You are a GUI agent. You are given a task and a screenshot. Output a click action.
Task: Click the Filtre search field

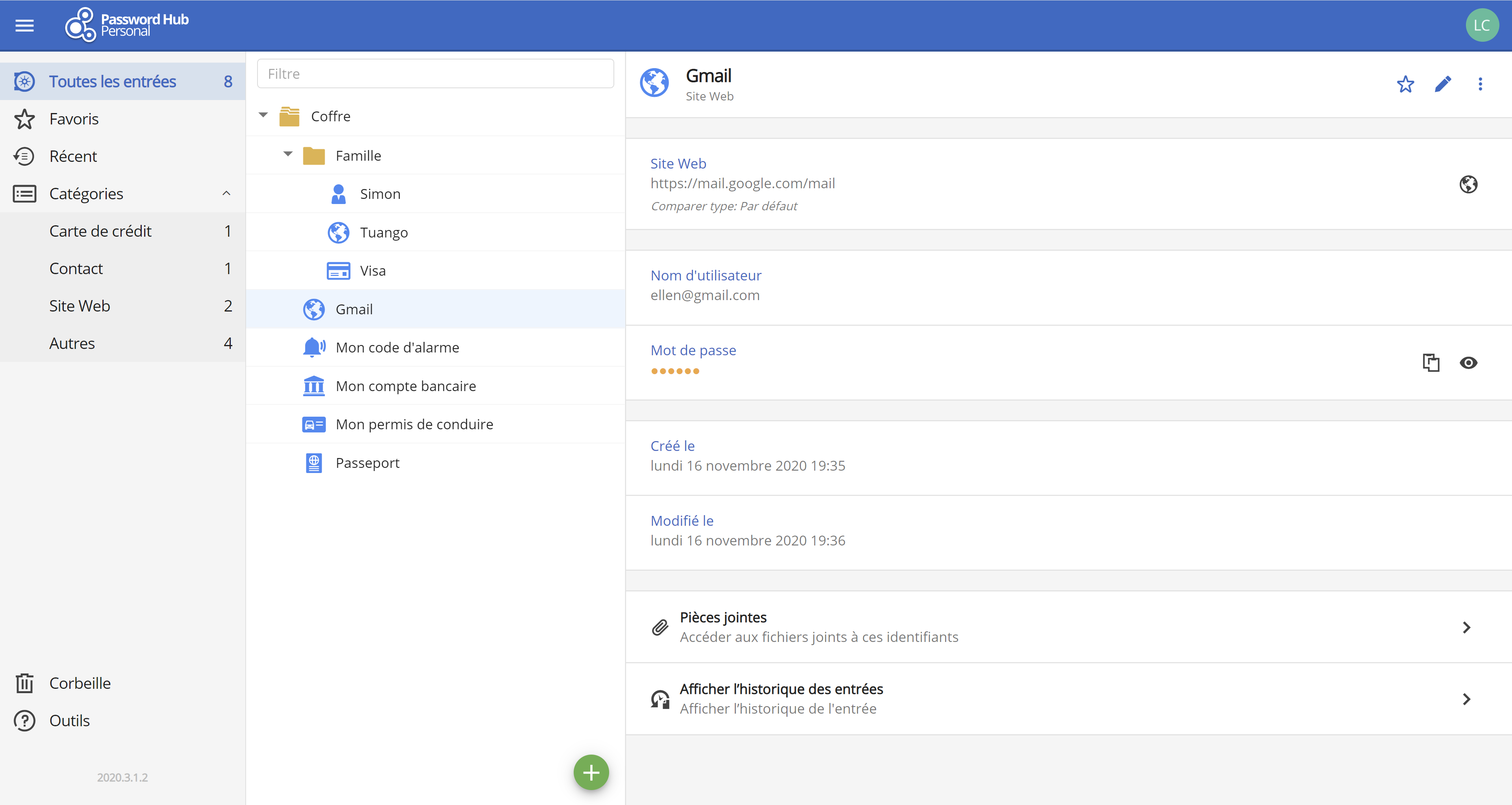pyautogui.click(x=435, y=73)
